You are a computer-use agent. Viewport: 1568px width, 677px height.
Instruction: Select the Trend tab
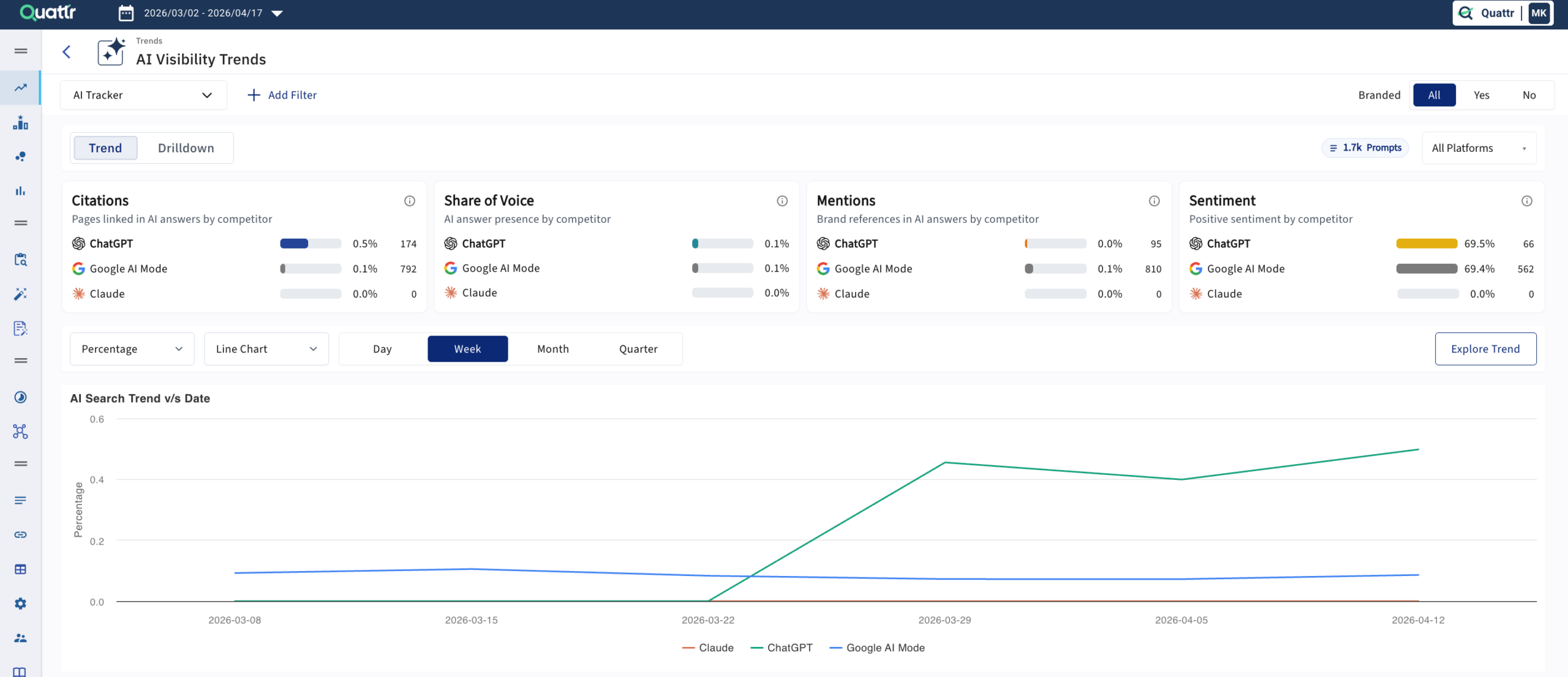coord(105,148)
